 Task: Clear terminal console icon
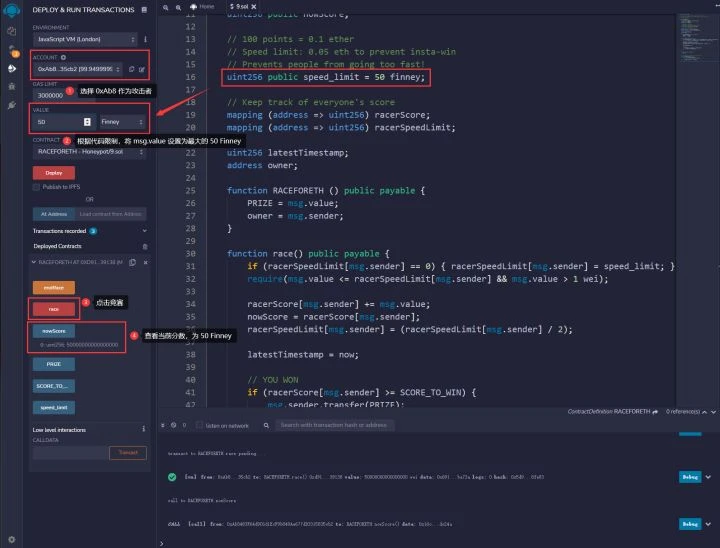pyautogui.click(x=174, y=425)
